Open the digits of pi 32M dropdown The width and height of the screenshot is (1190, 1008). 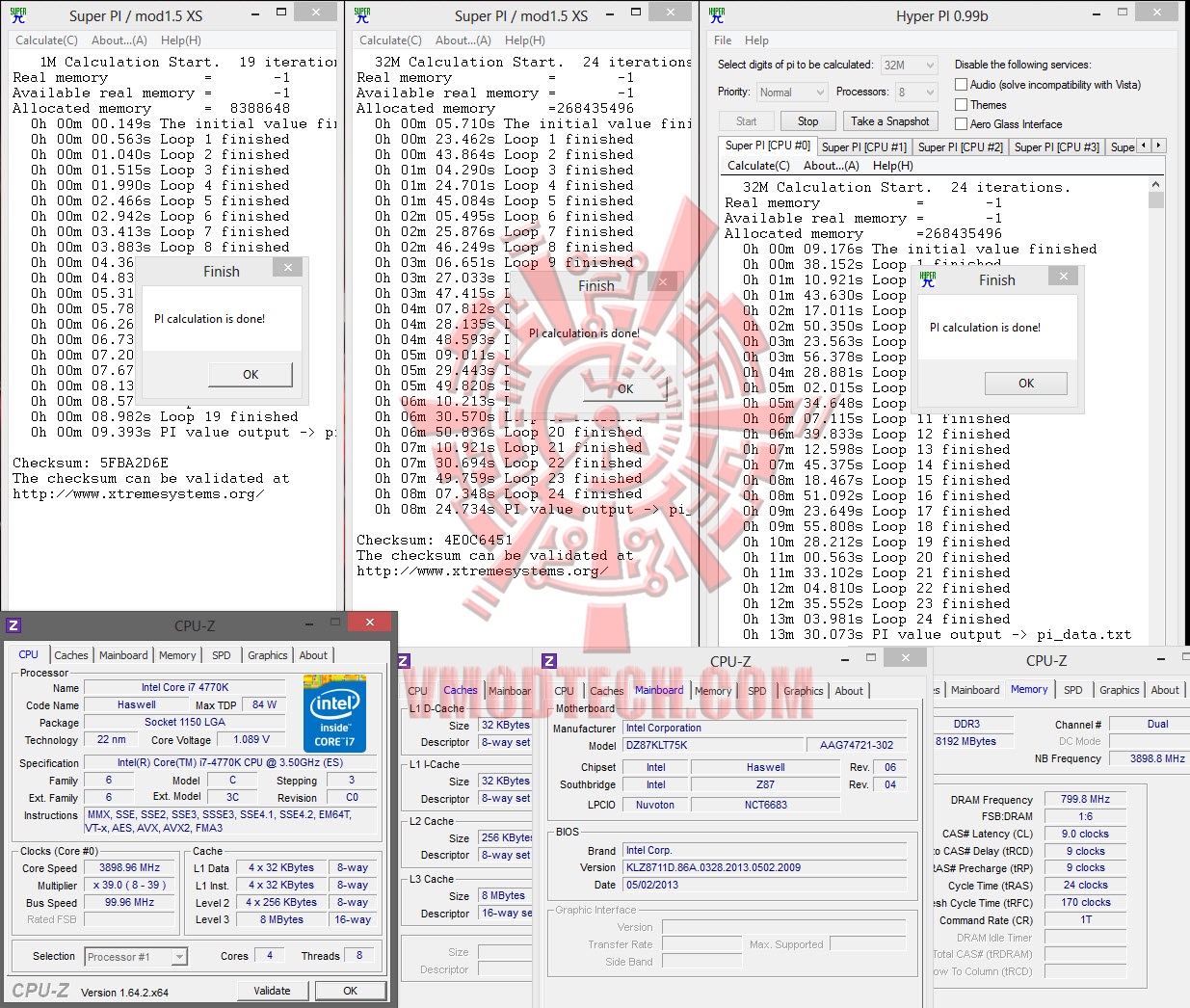click(909, 65)
